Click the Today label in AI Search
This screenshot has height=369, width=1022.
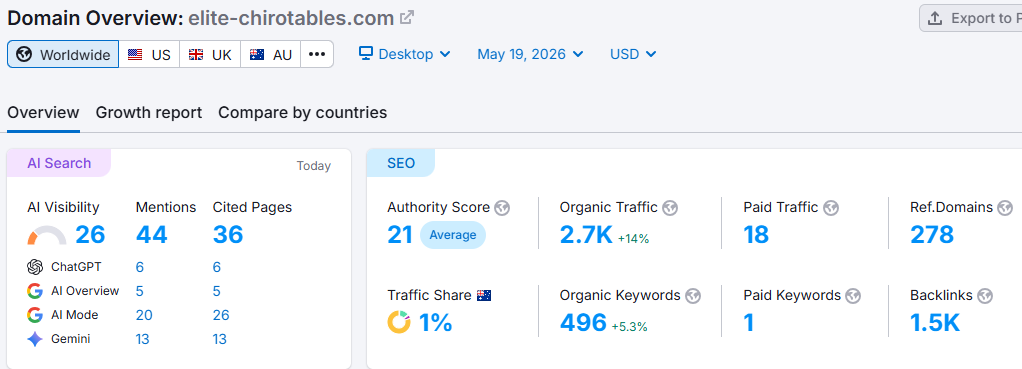pos(314,166)
